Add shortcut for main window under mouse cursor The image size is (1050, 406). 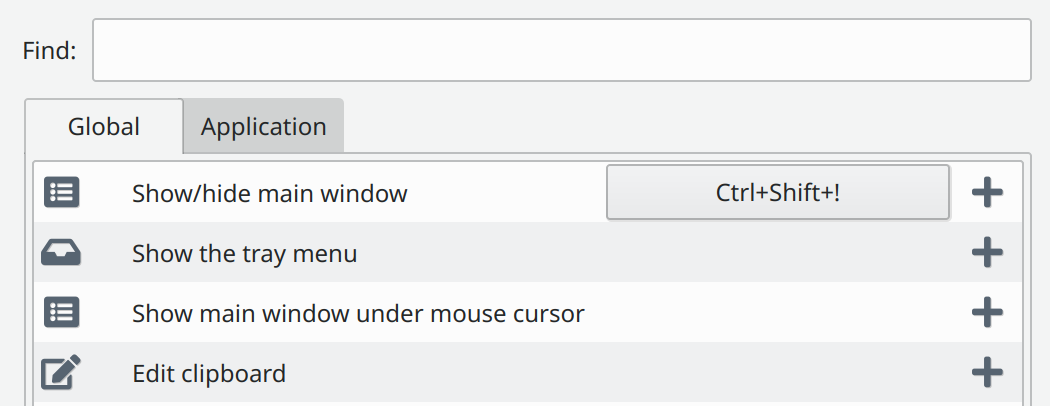tap(987, 312)
